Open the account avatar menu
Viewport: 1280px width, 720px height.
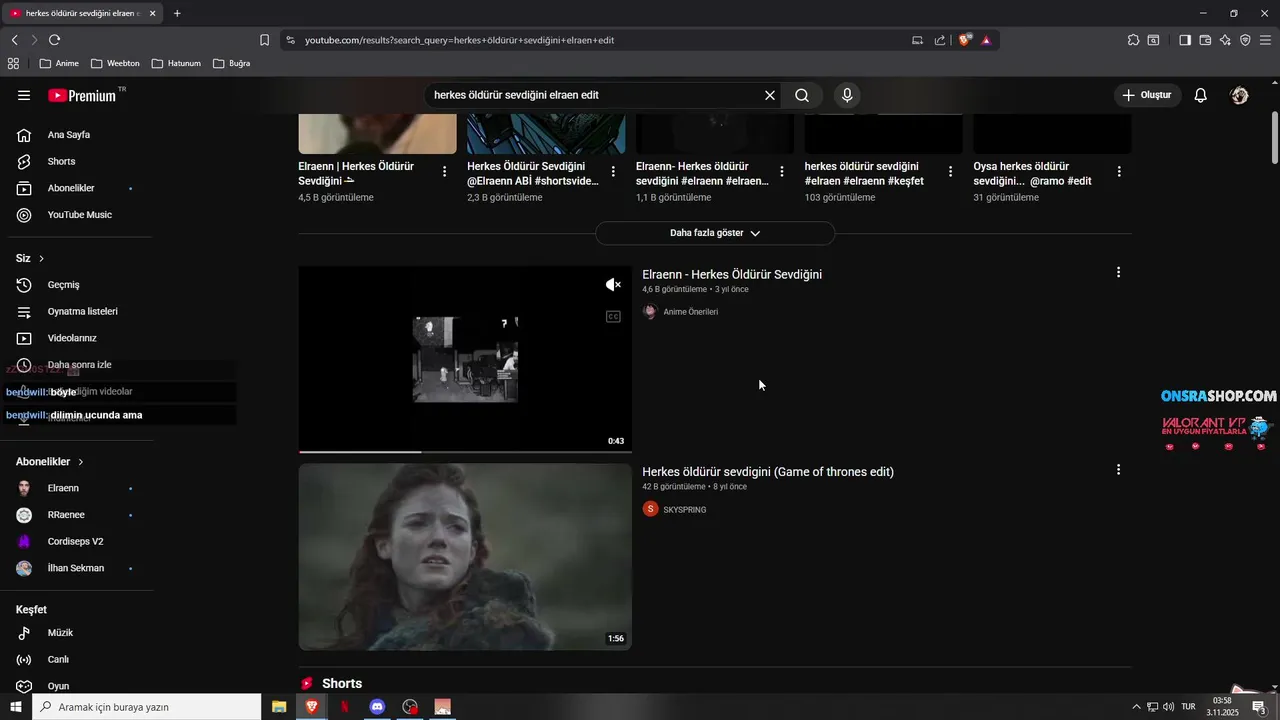[1240, 95]
